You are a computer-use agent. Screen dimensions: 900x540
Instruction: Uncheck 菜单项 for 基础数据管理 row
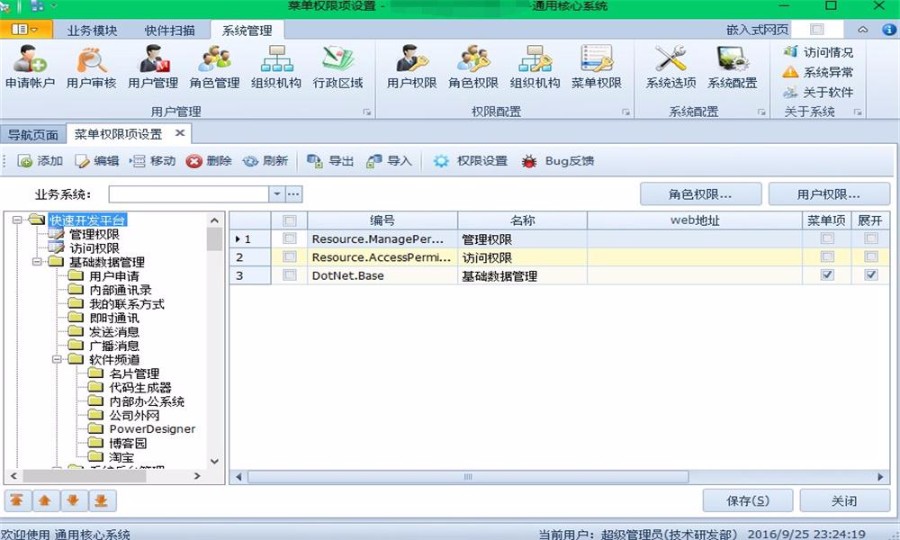(827, 275)
